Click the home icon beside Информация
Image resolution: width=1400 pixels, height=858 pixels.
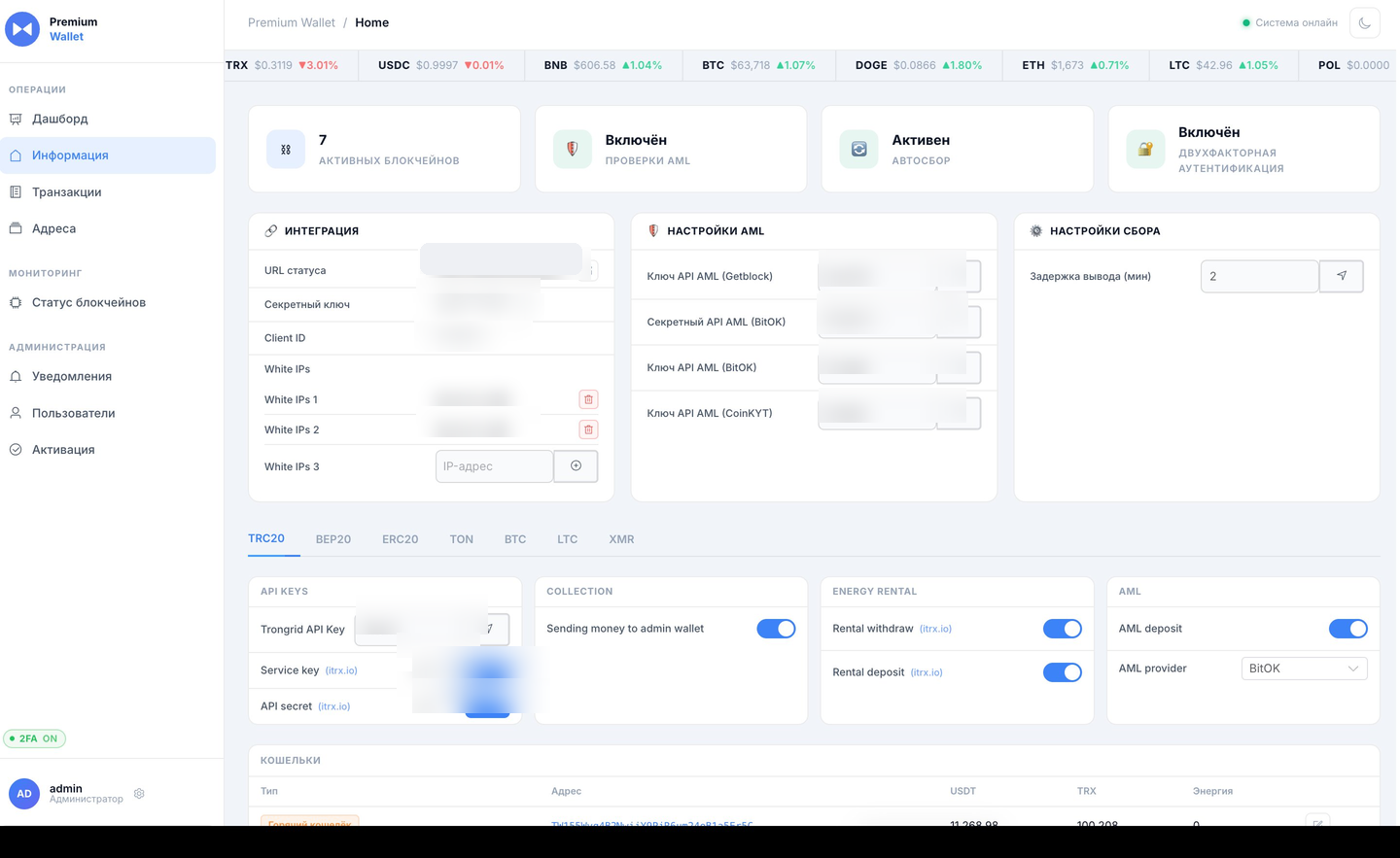[16, 155]
